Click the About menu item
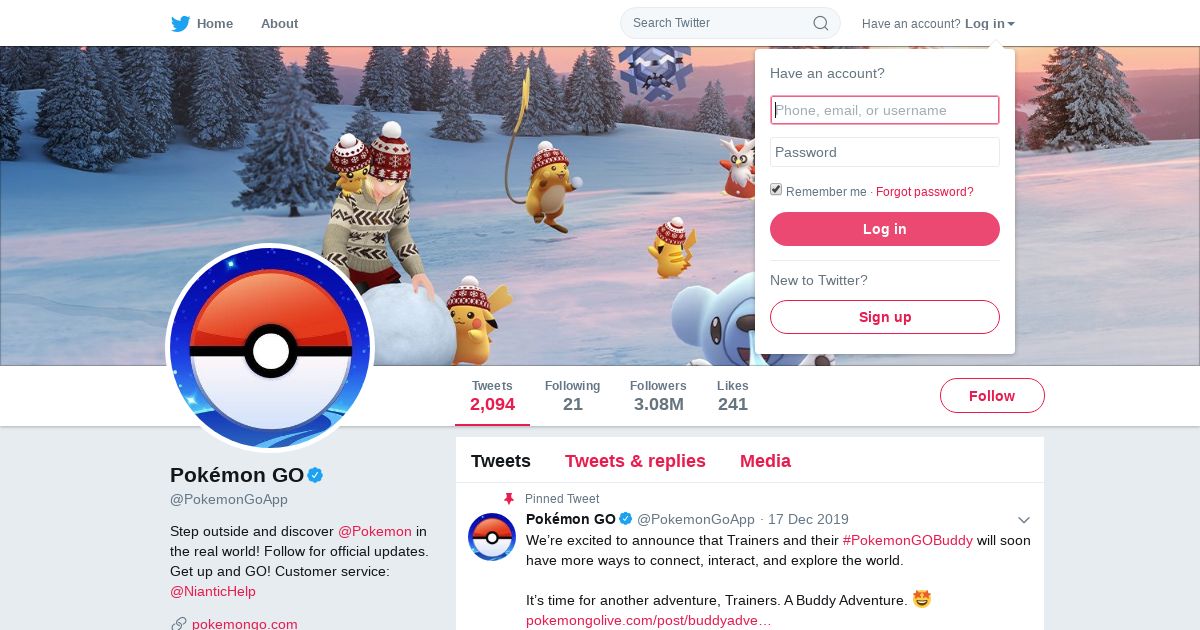Viewport: 1200px width, 630px height. tap(279, 24)
